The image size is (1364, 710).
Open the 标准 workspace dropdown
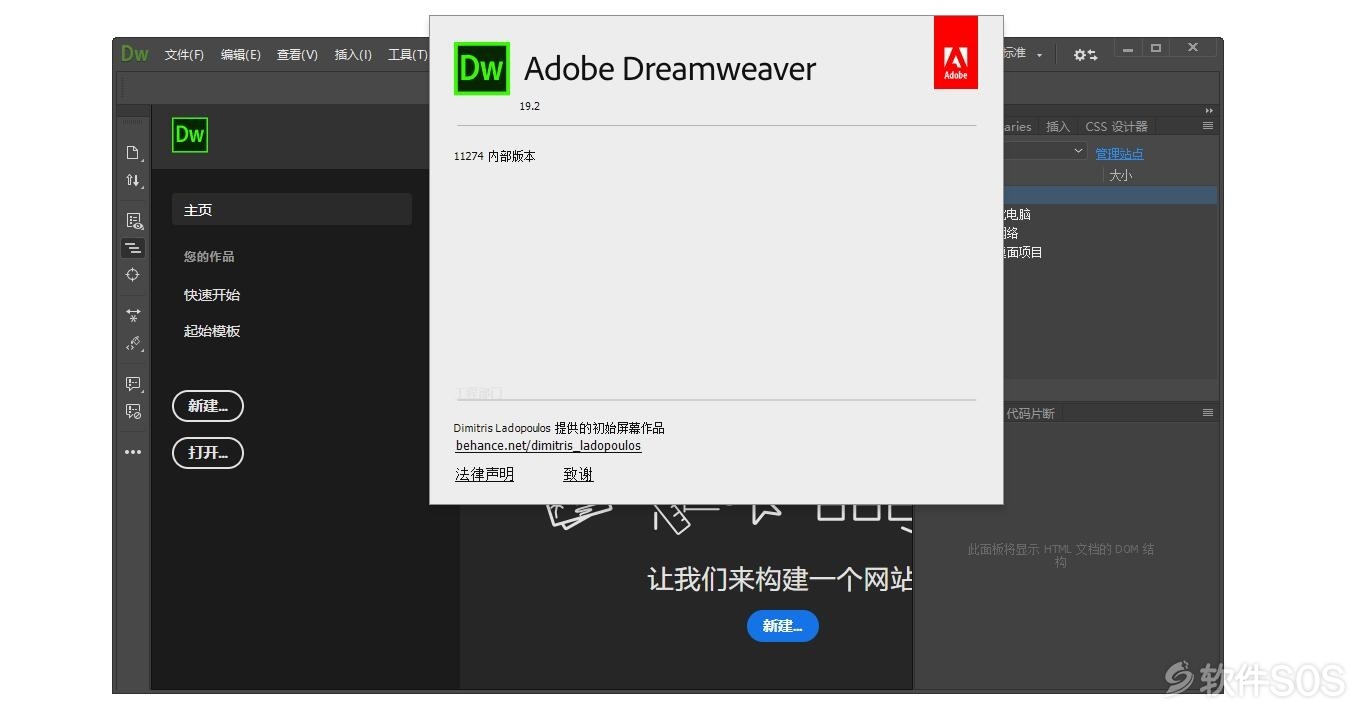1023,54
